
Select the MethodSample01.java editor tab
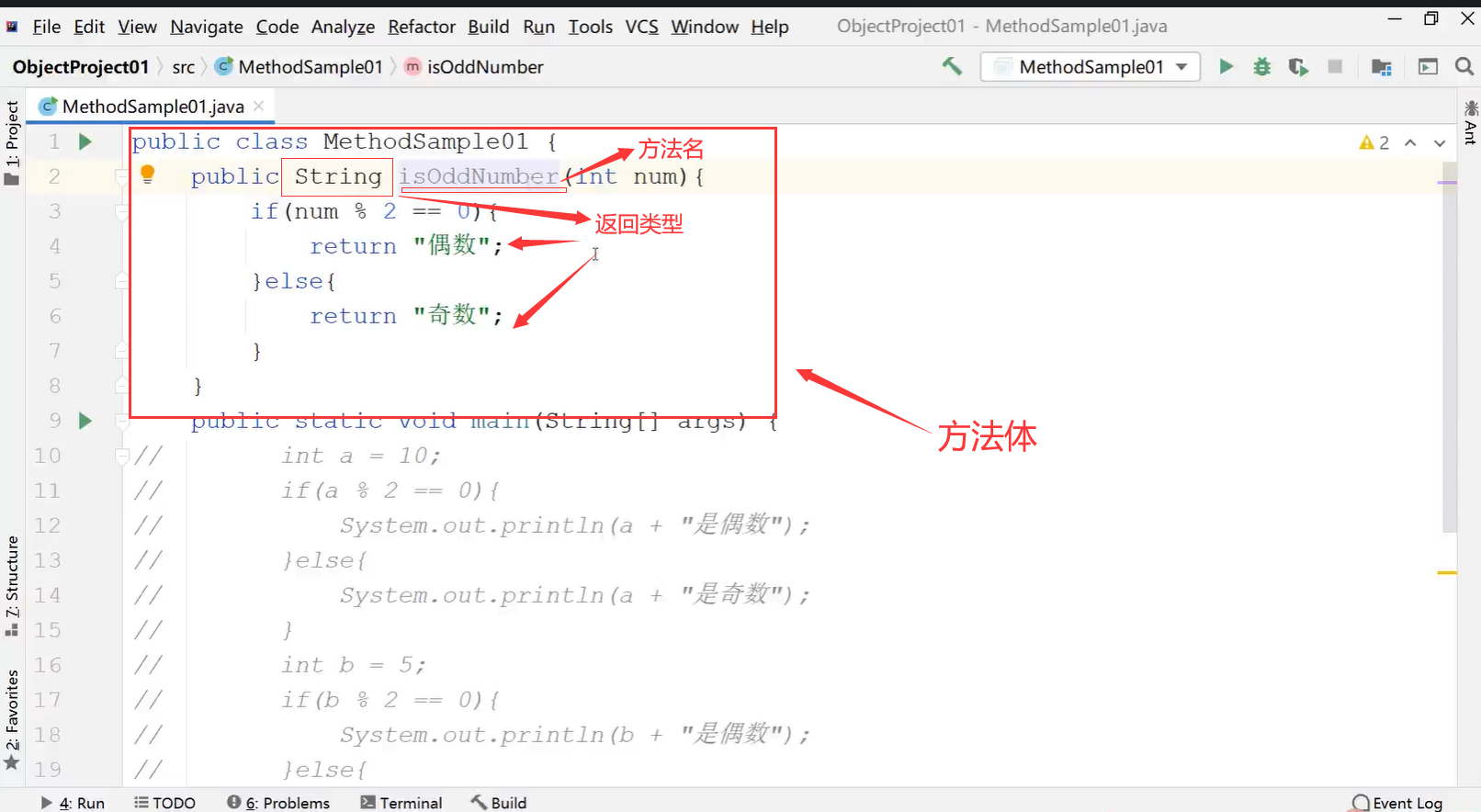point(153,107)
